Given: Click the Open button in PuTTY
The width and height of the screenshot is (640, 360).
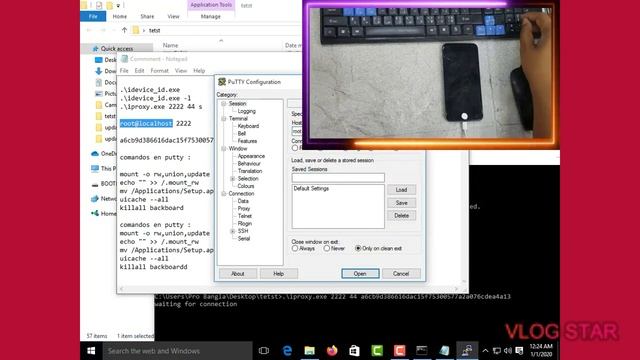Looking at the screenshot, I should coord(360,273).
